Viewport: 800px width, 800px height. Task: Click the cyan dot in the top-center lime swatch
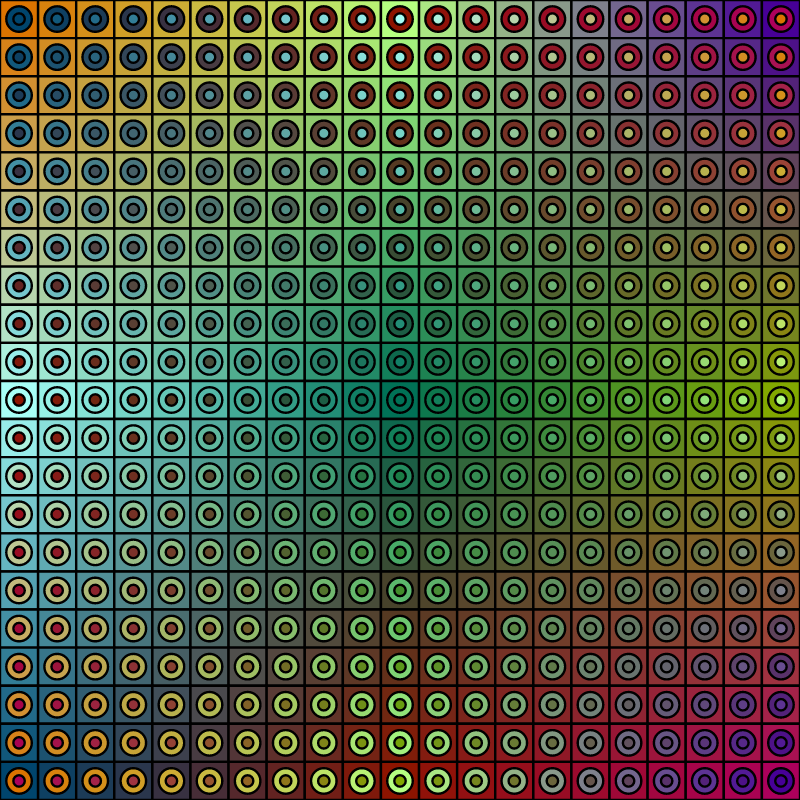tap(400, 19)
